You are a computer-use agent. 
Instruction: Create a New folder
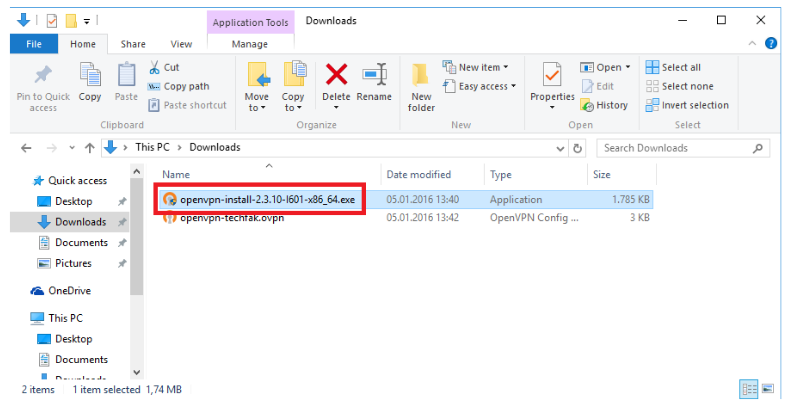421,87
